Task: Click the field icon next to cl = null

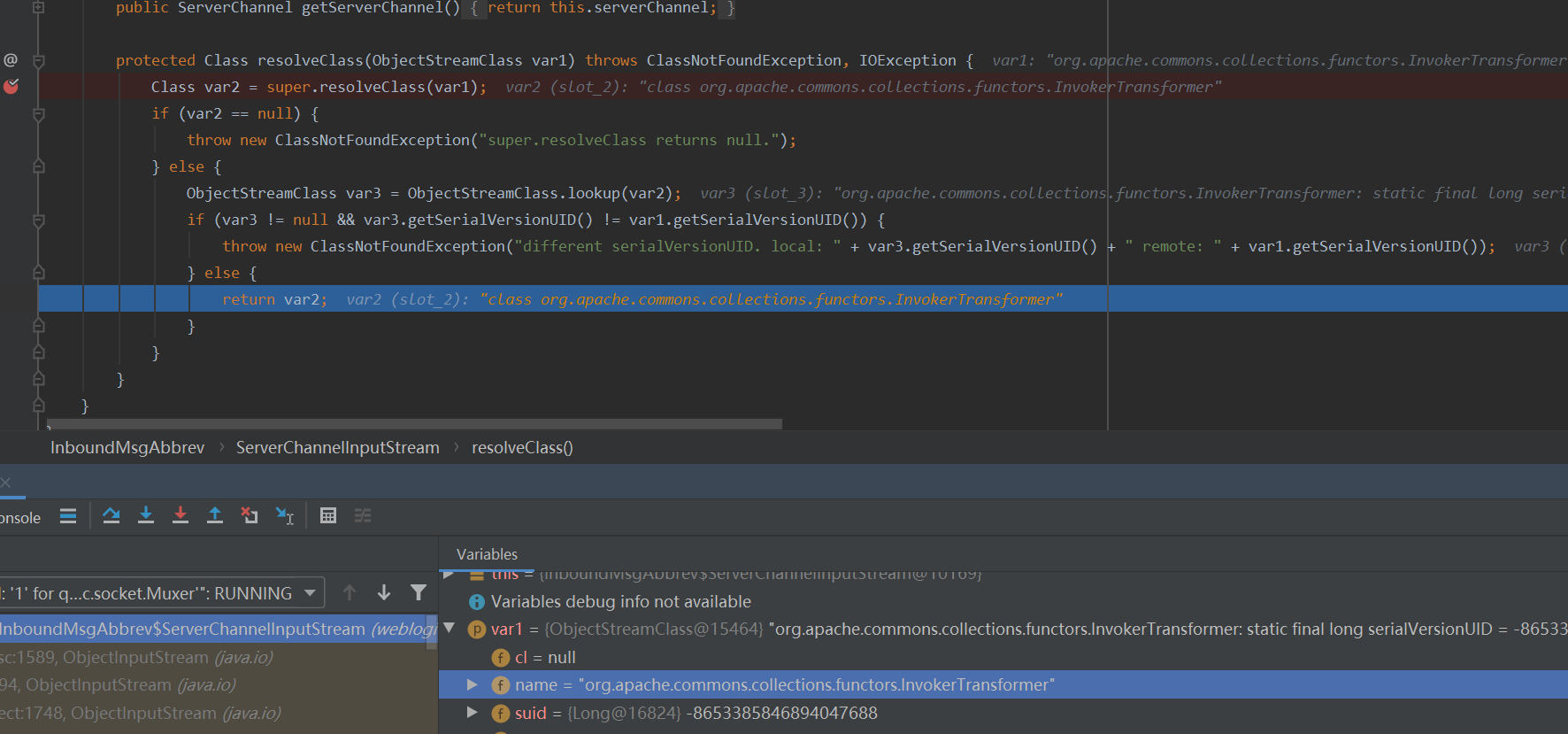Action: pyautogui.click(x=501, y=658)
